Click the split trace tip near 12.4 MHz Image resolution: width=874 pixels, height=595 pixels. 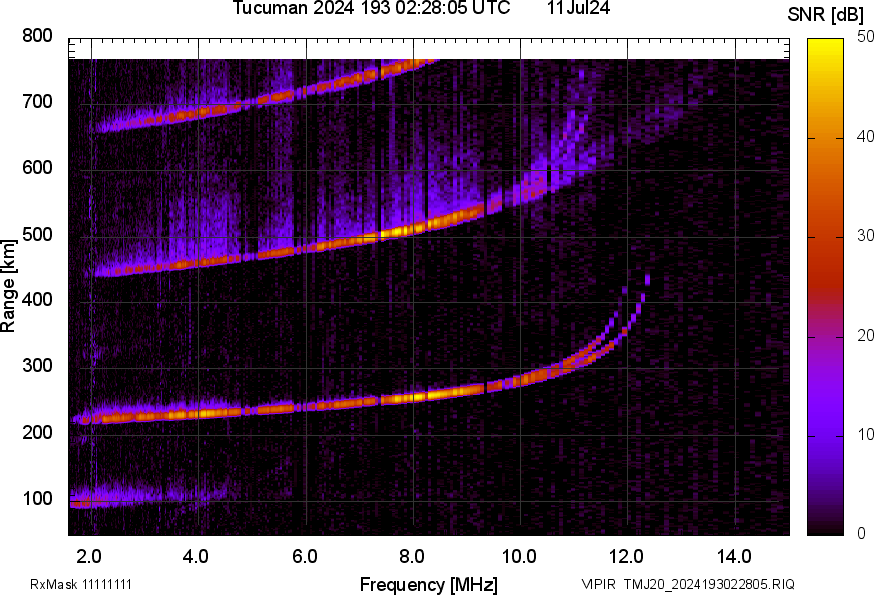click(x=647, y=278)
